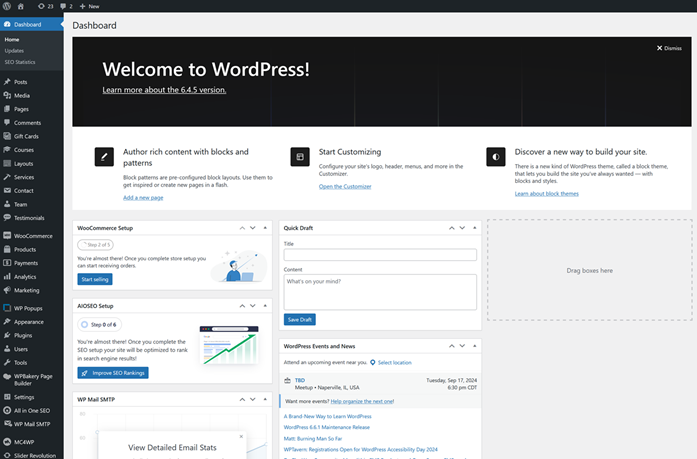Dismiss the Welcome to WordPress panel
The height and width of the screenshot is (459, 697).
(x=669, y=48)
